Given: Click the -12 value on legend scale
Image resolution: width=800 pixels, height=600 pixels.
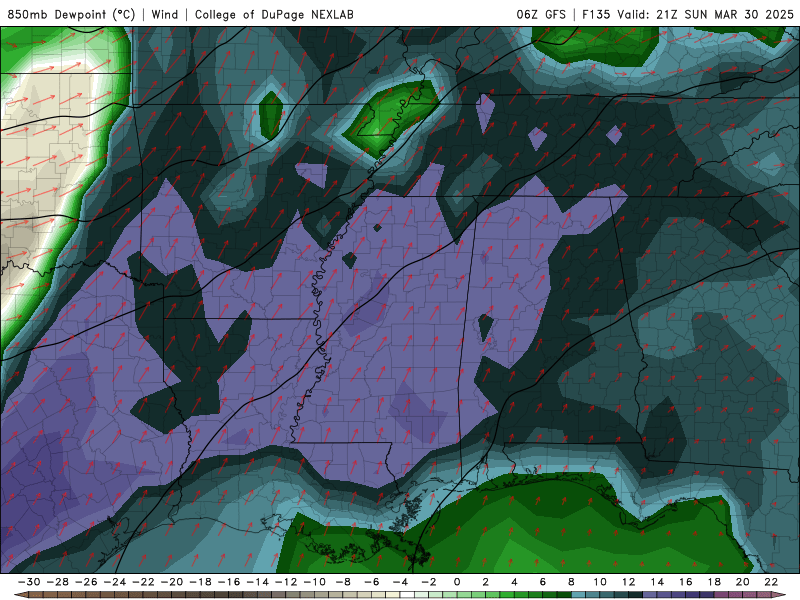Looking at the screenshot, I should [286, 582].
